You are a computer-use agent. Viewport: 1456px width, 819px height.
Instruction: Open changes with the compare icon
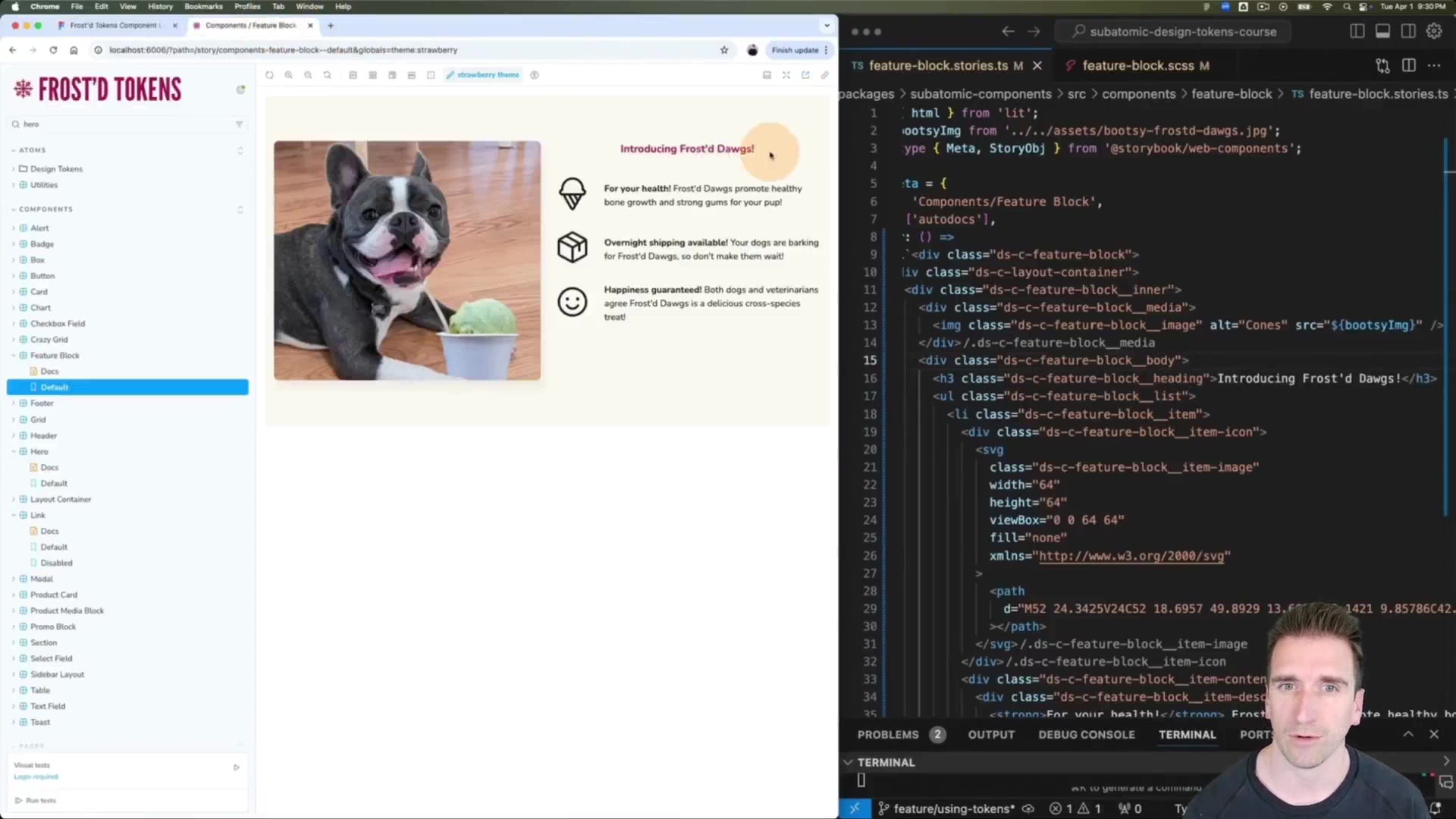click(1383, 66)
